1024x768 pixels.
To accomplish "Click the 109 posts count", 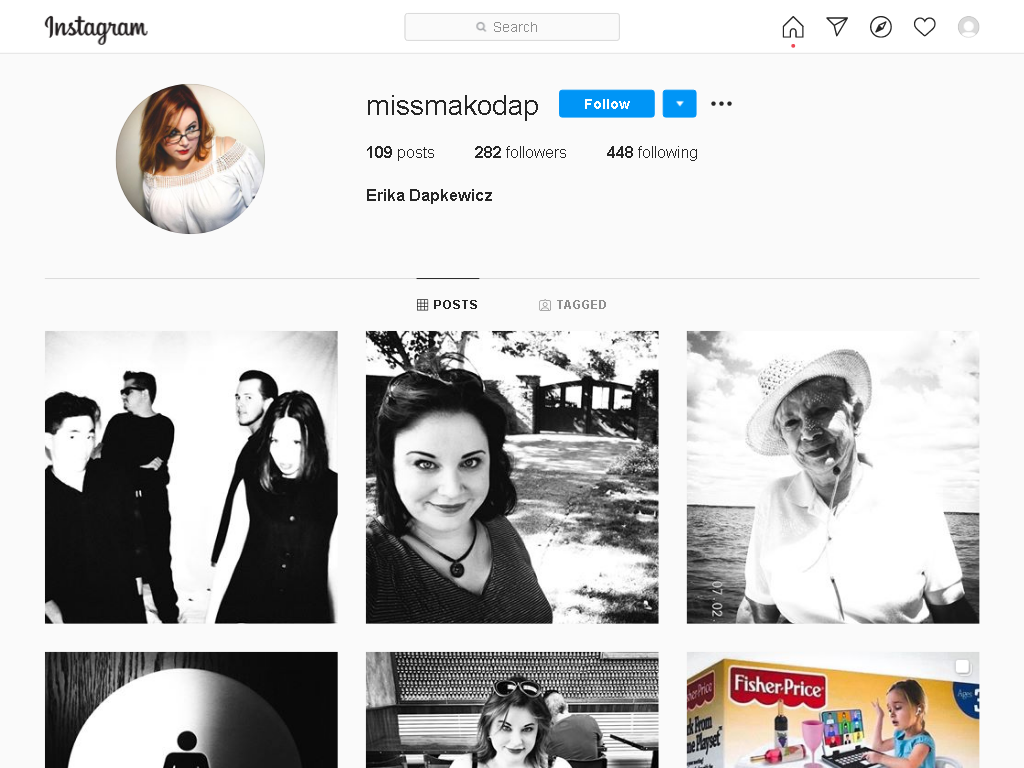I will pyautogui.click(x=400, y=152).
